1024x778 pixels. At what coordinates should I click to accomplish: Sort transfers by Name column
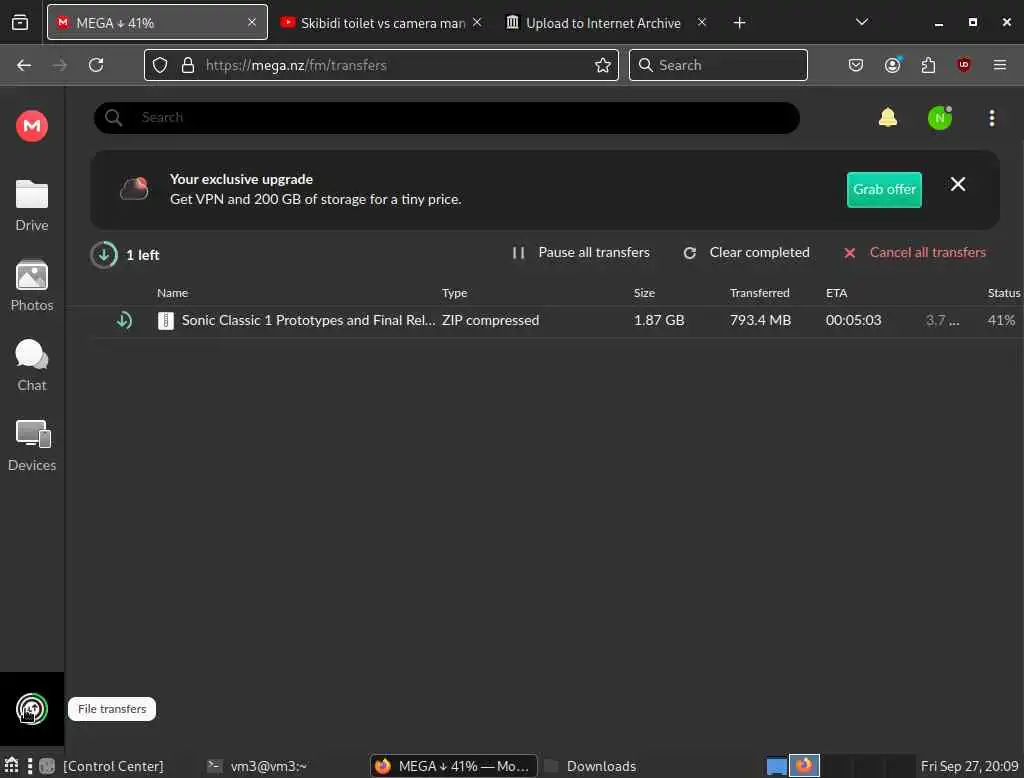172,293
